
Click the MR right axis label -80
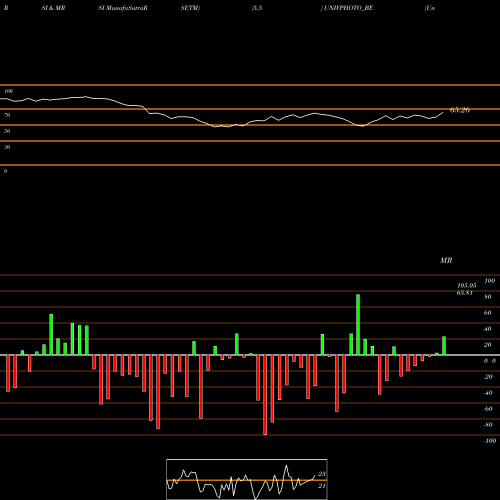pos(488,425)
